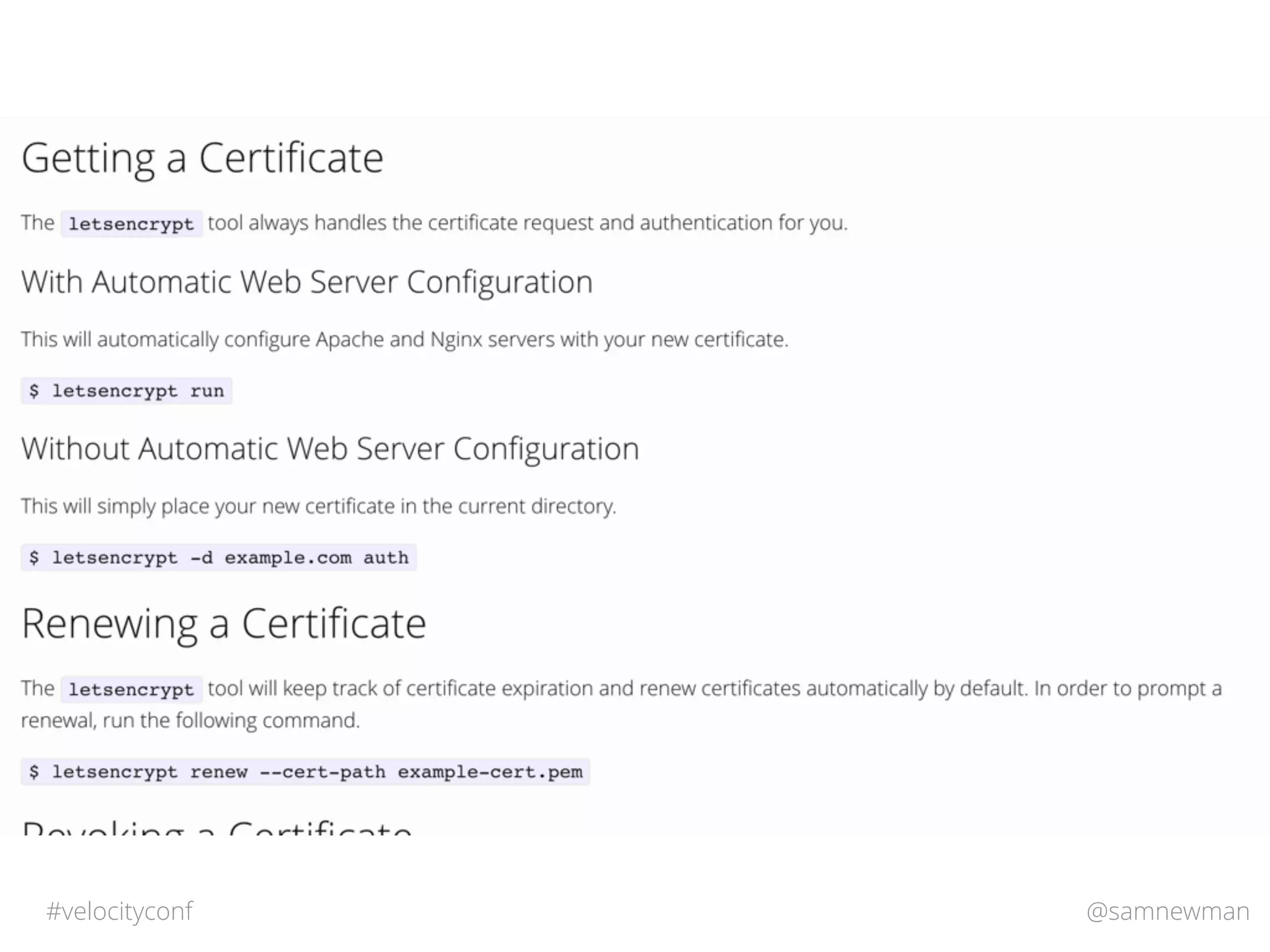Click 'With Automatic Web Server Configuration' heading
Viewport: 1270px width, 952px height.
point(307,282)
